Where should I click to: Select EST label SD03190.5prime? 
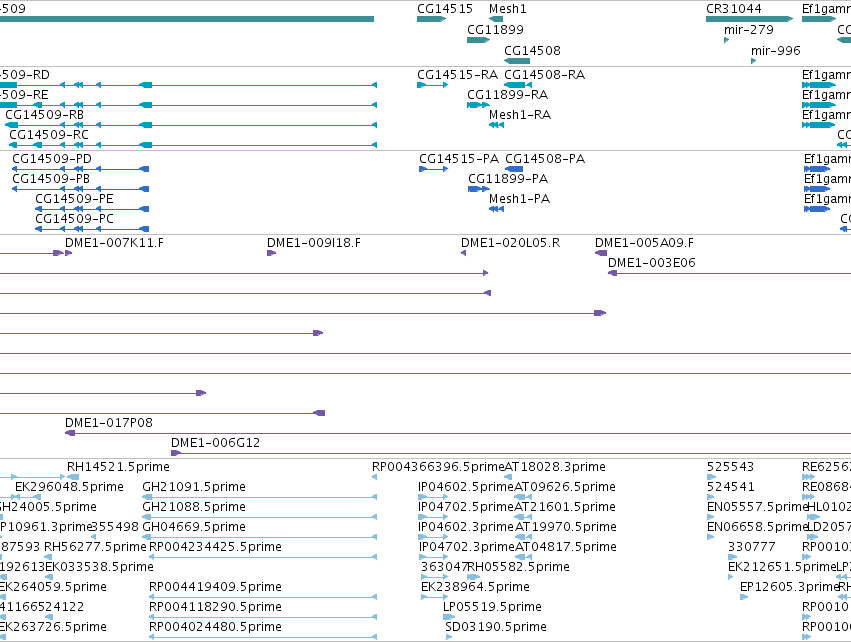(496, 627)
